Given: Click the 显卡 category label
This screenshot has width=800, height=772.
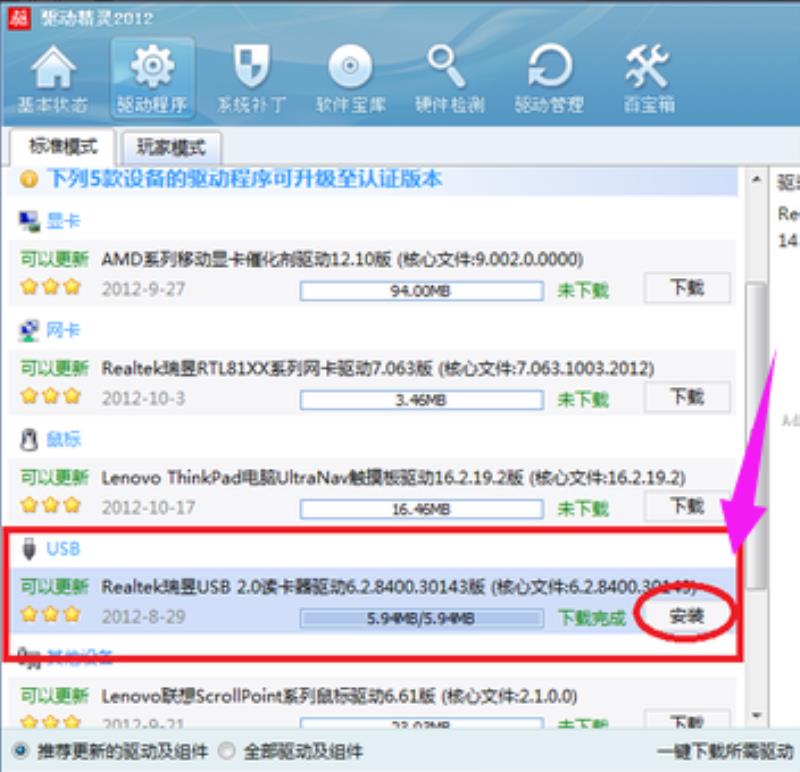Looking at the screenshot, I should [x=63, y=221].
